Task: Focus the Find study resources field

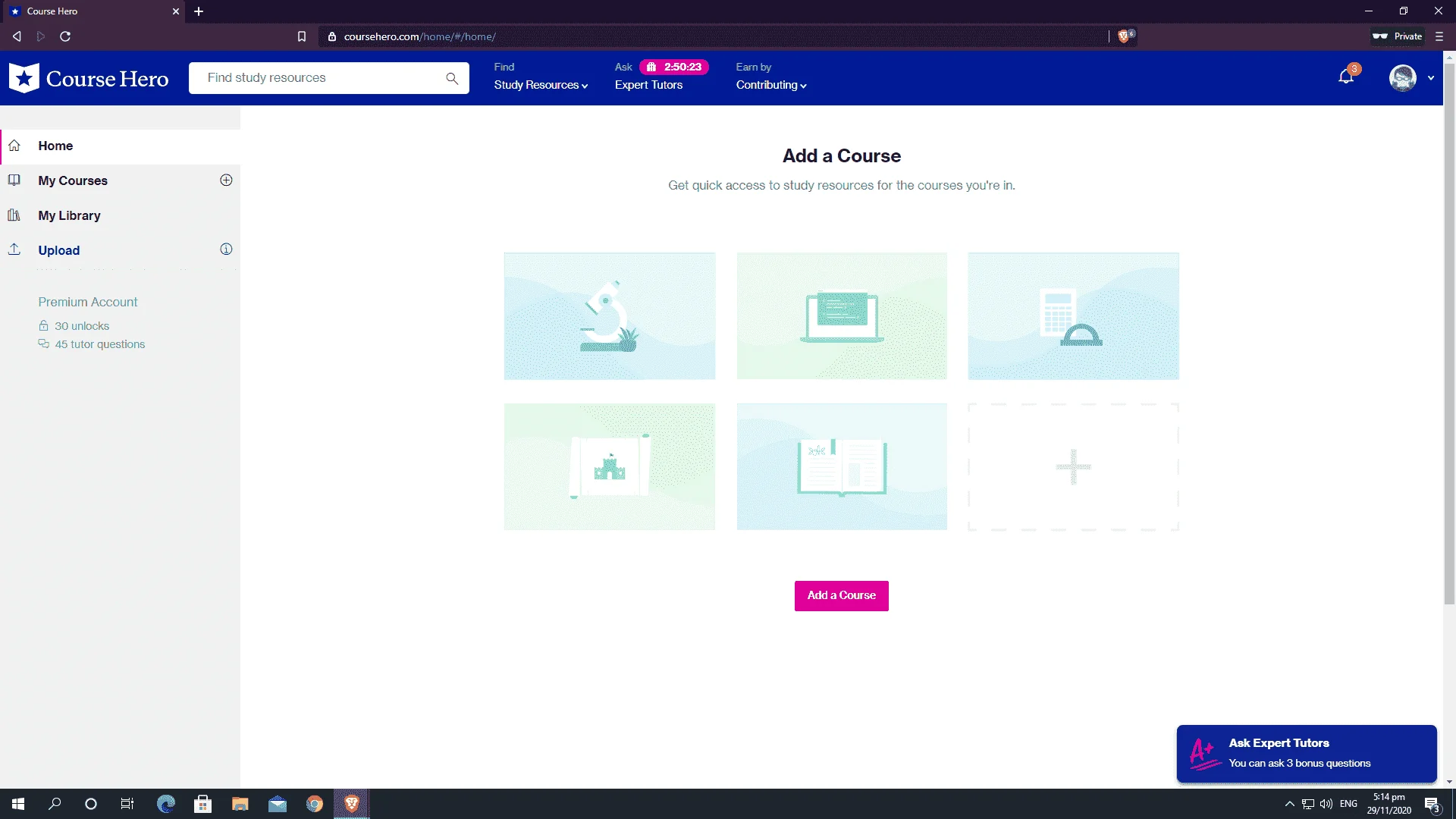Action: [x=328, y=78]
